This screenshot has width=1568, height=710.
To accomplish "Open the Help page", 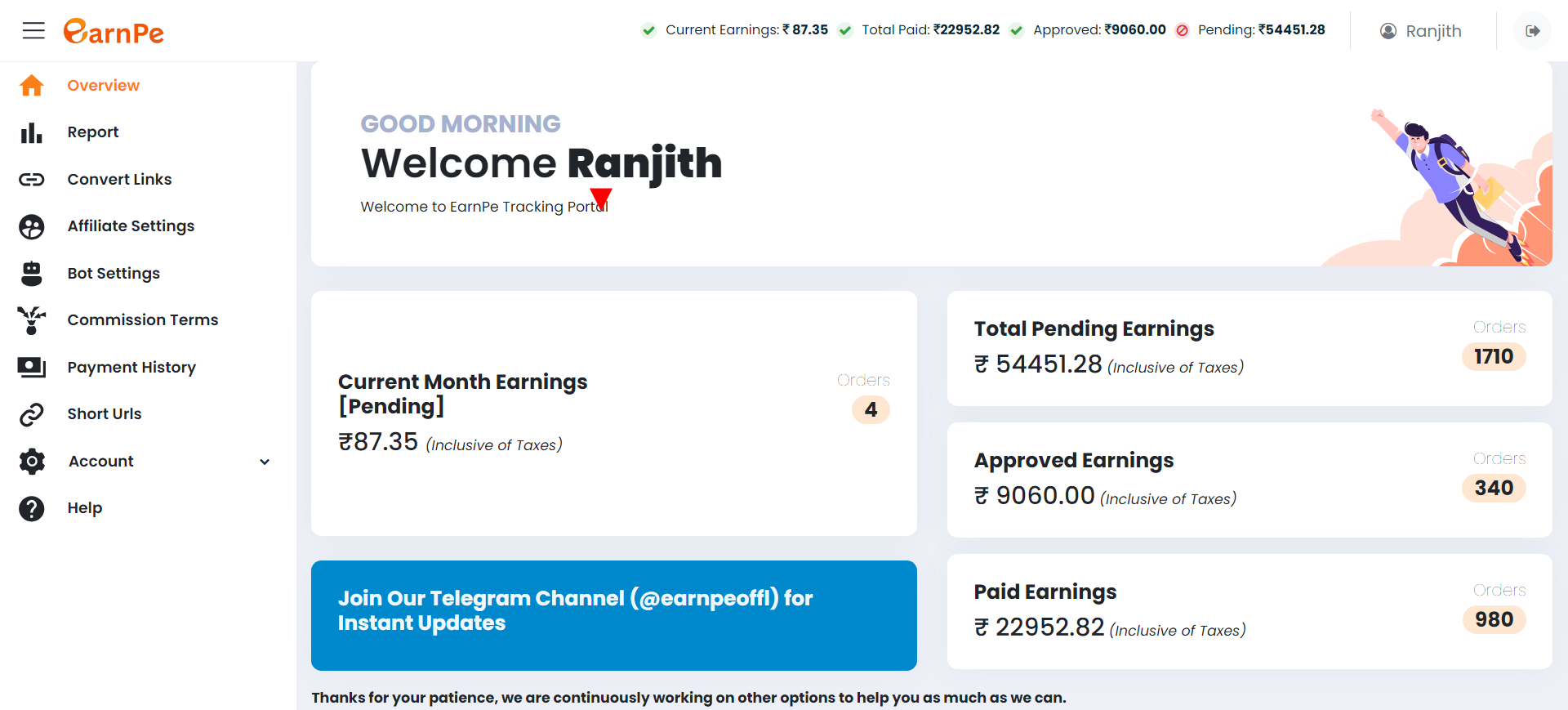I will coord(85,508).
